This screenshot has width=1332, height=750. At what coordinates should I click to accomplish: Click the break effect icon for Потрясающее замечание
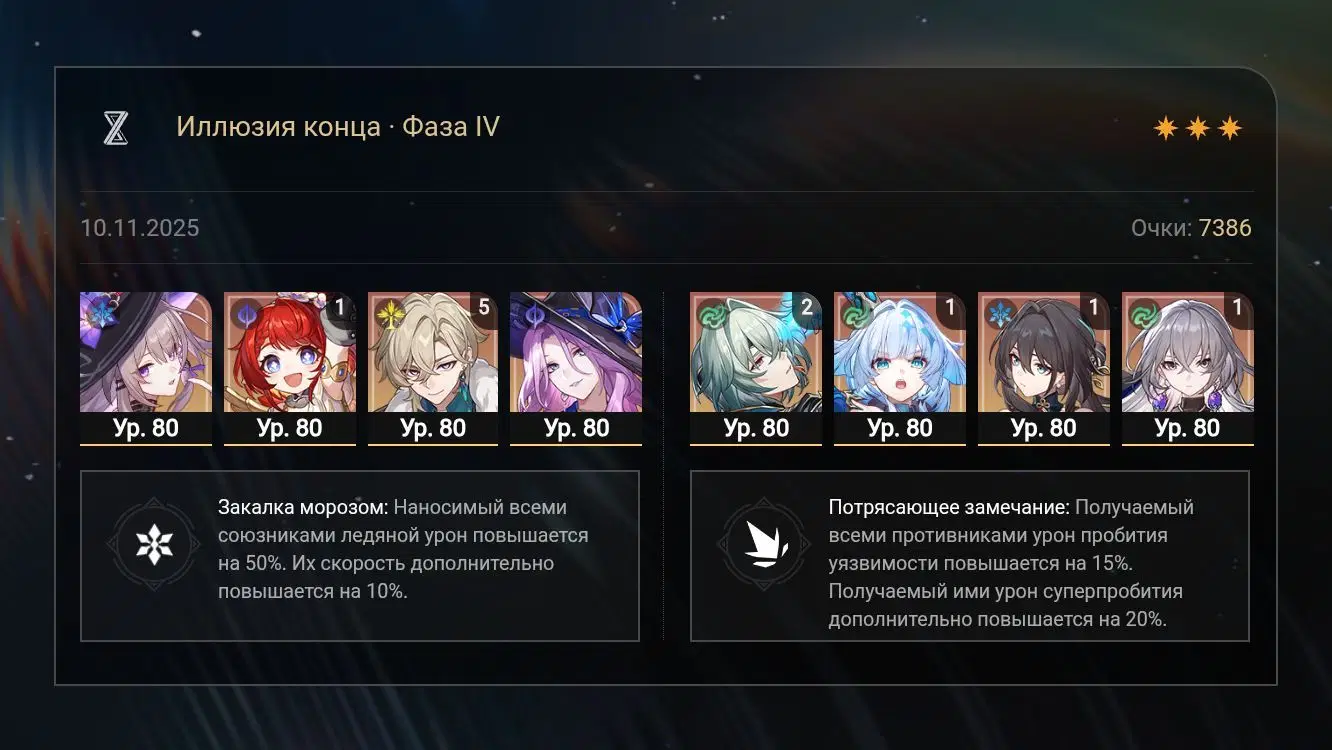coord(765,544)
